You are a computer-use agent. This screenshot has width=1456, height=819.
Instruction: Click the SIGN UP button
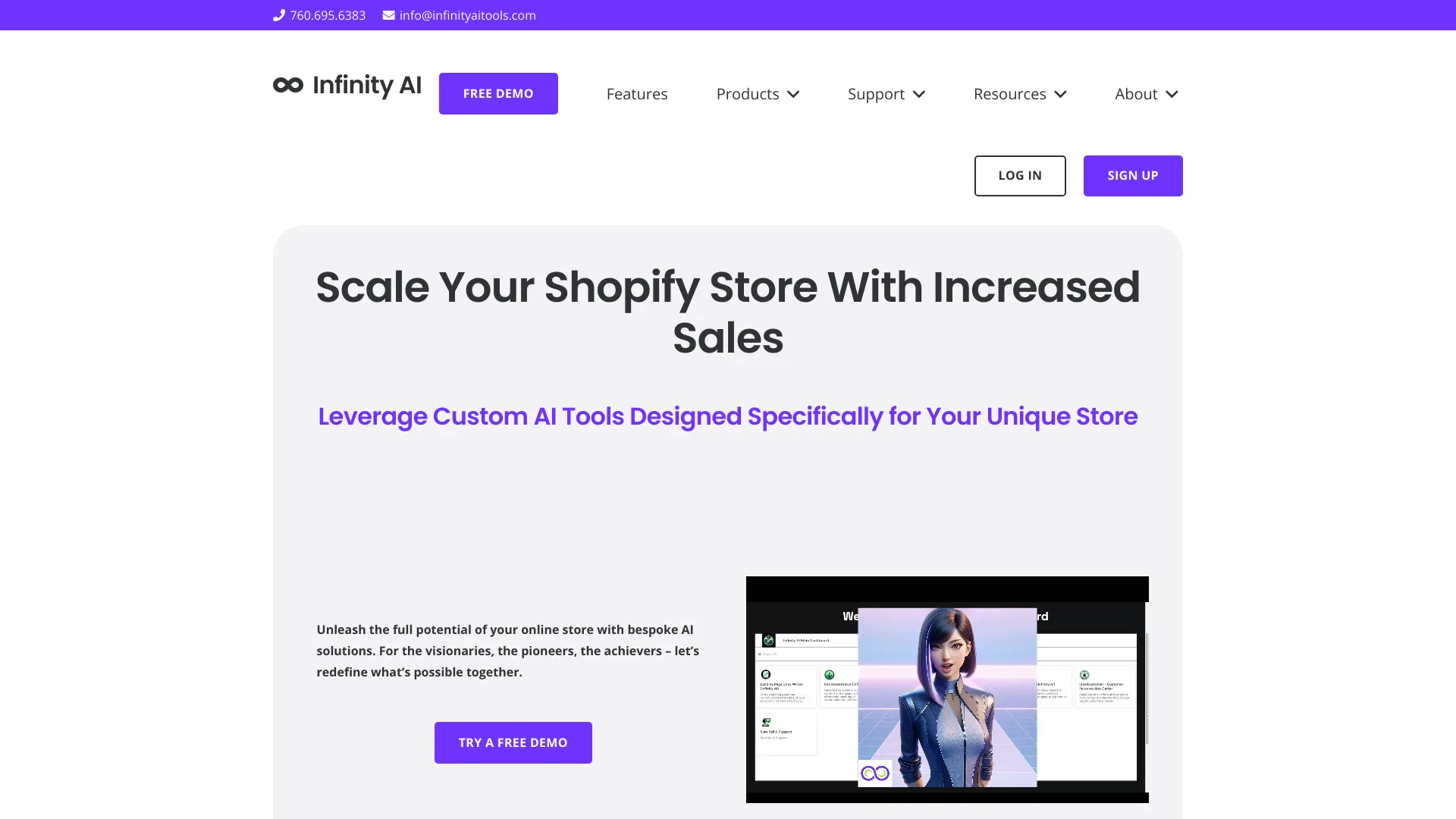1133,176
